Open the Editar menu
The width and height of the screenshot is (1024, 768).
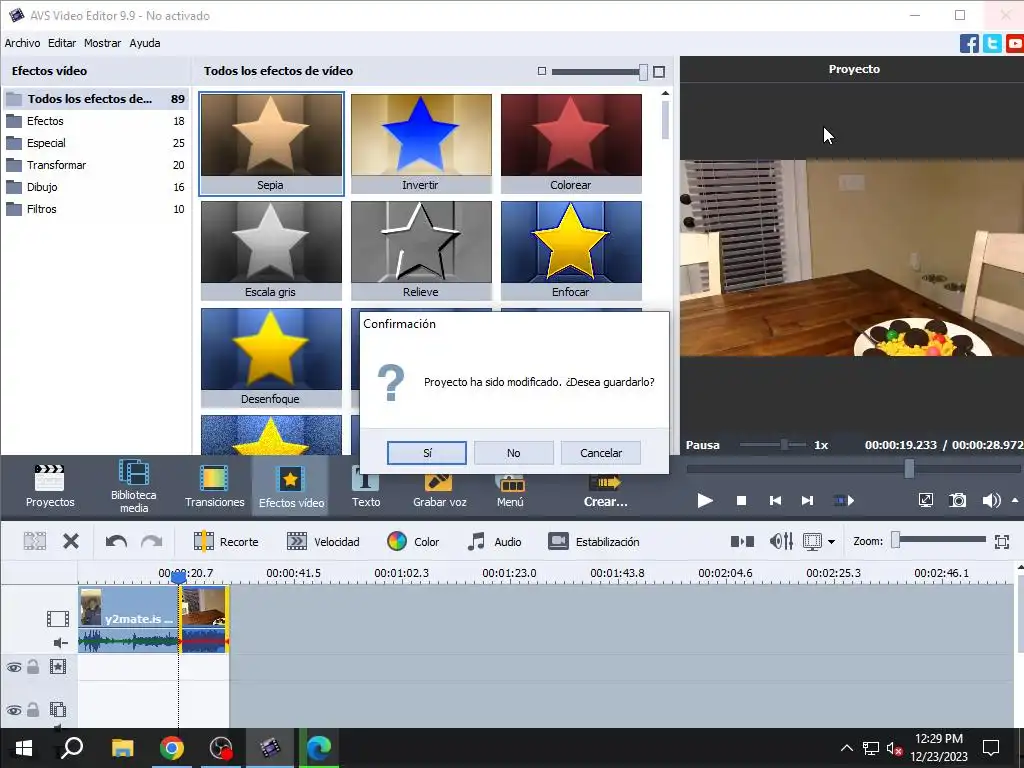pyautogui.click(x=62, y=43)
